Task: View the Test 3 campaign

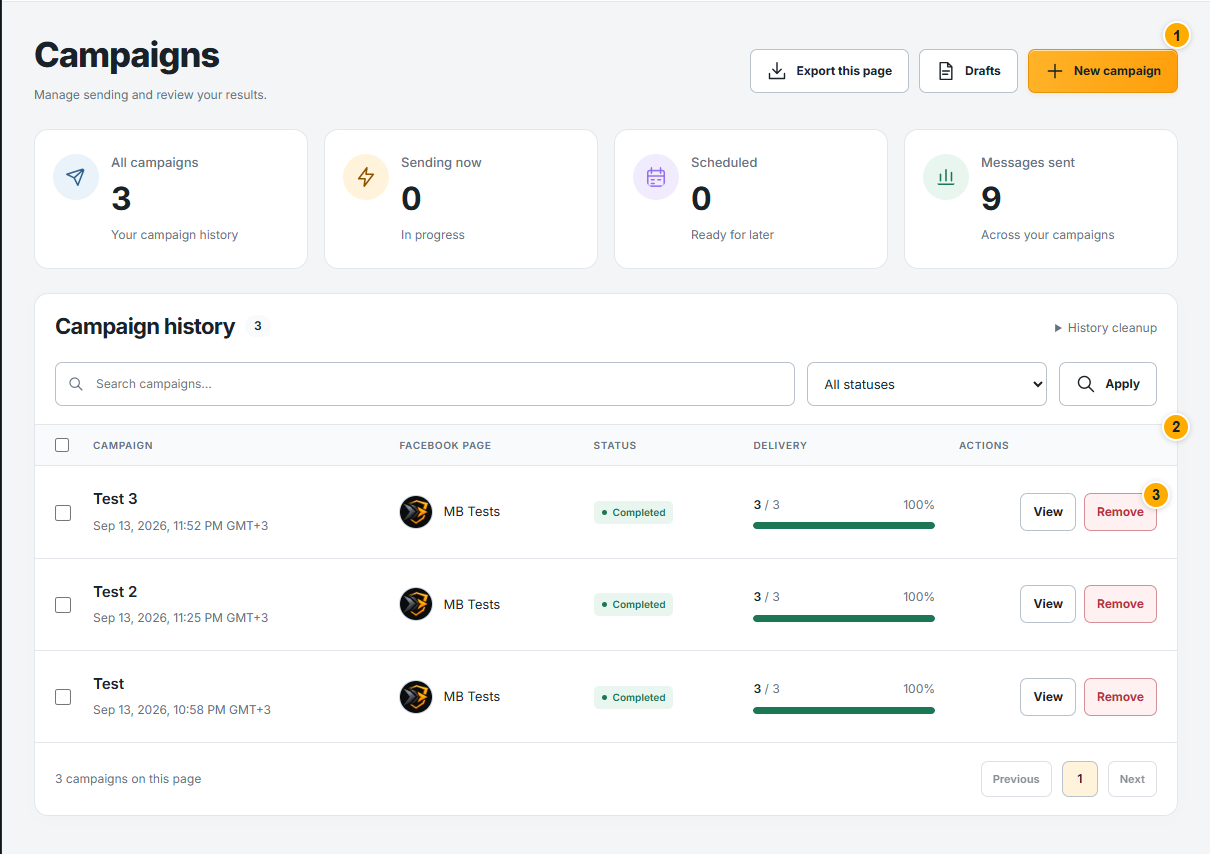Action: coord(1048,512)
